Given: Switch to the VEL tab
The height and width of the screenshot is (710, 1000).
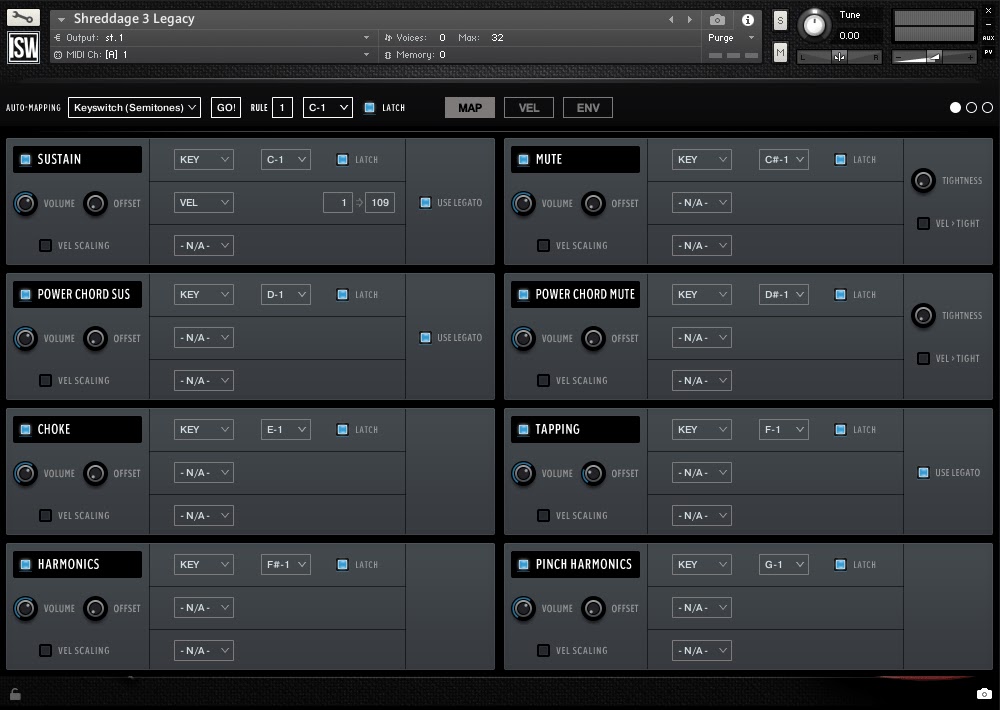Looking at the screenshot, I should pyautogui.click(x=529, y=108).
